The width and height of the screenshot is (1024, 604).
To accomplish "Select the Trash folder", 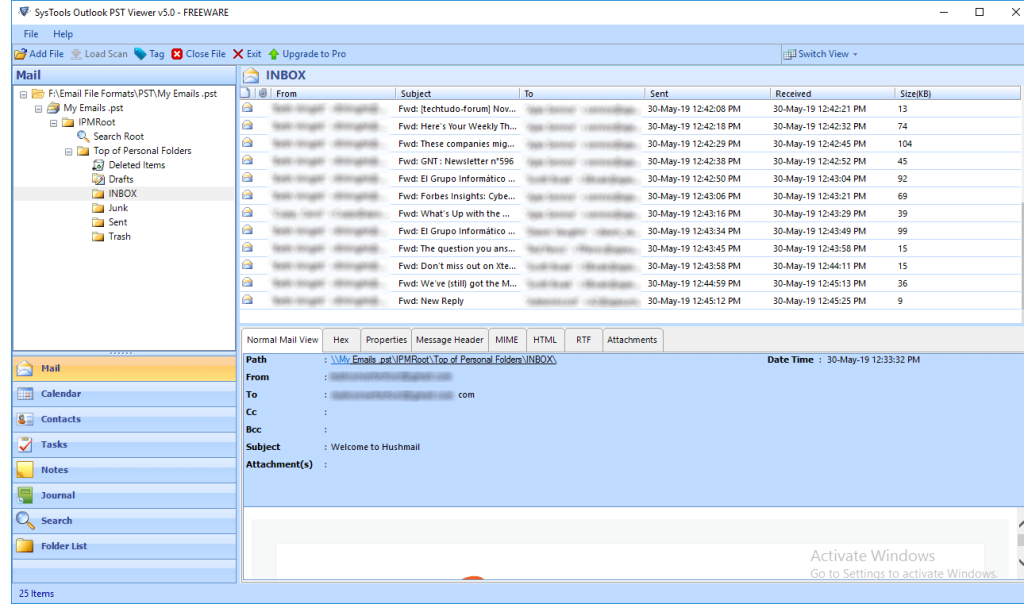I will pyautogui.click(x=112, y=237).
